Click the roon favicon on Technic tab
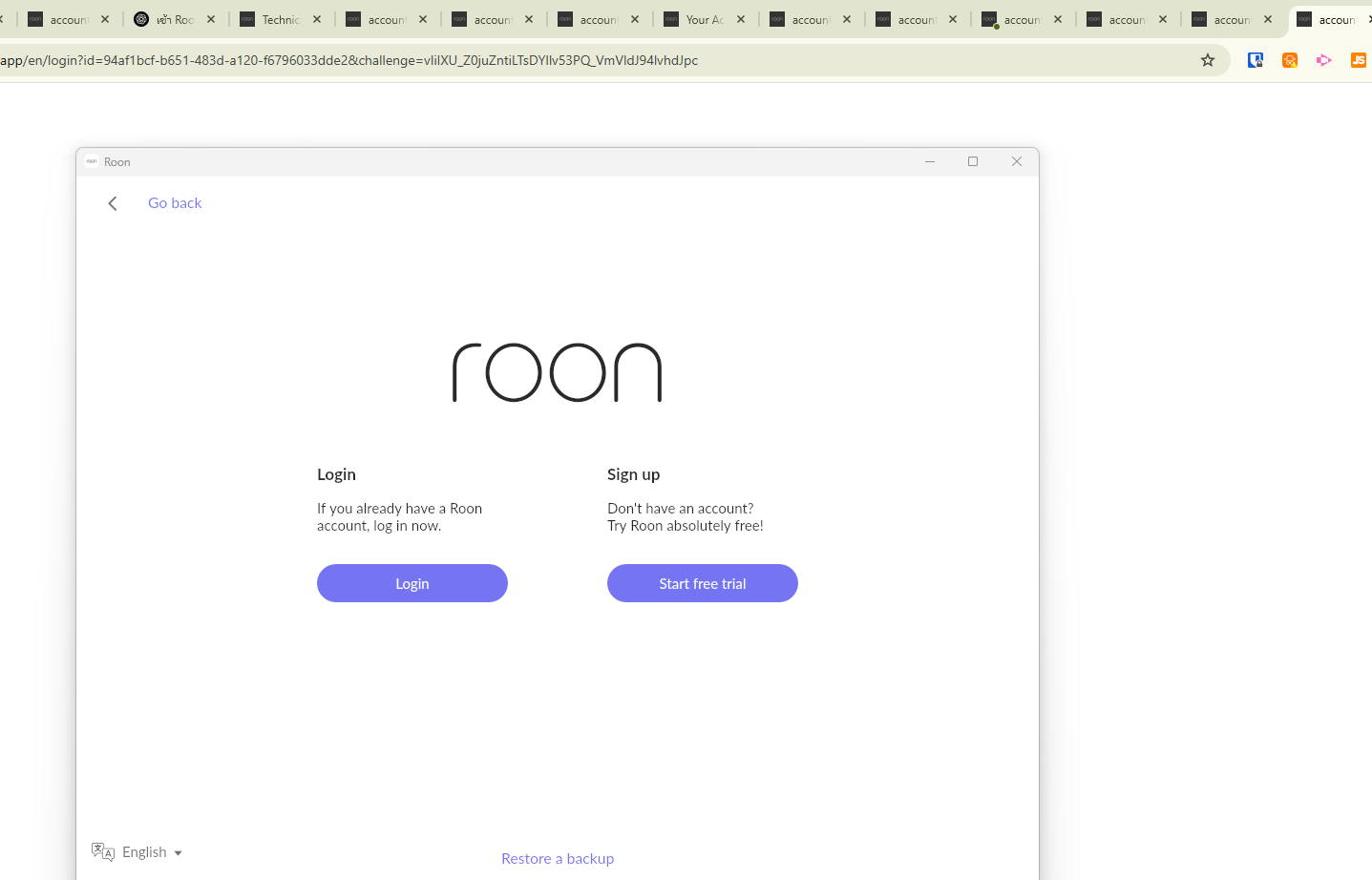 coord(247,19)
